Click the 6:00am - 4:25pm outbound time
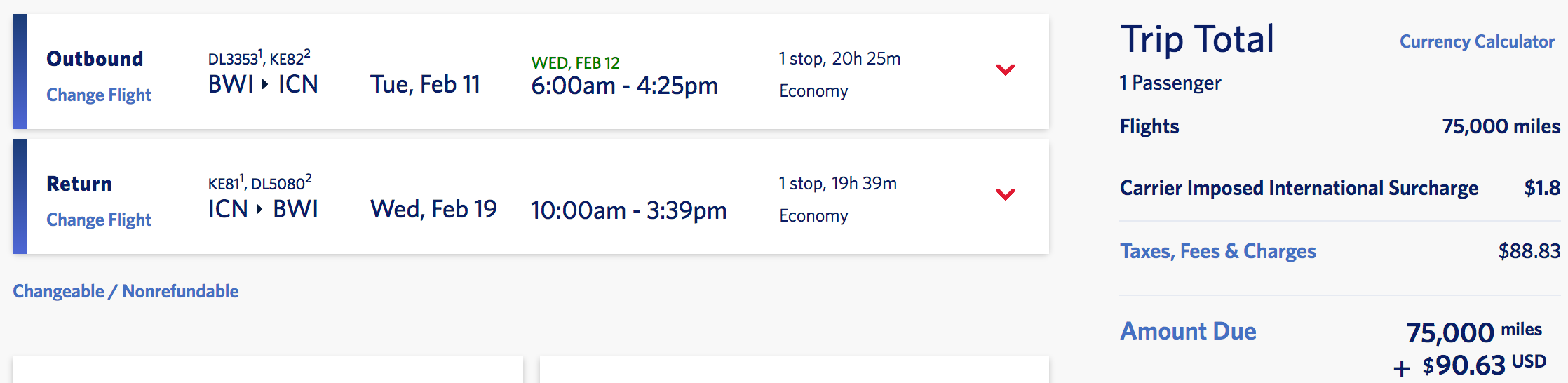This screenshot has width=1568, height=383. coord(624,86)
